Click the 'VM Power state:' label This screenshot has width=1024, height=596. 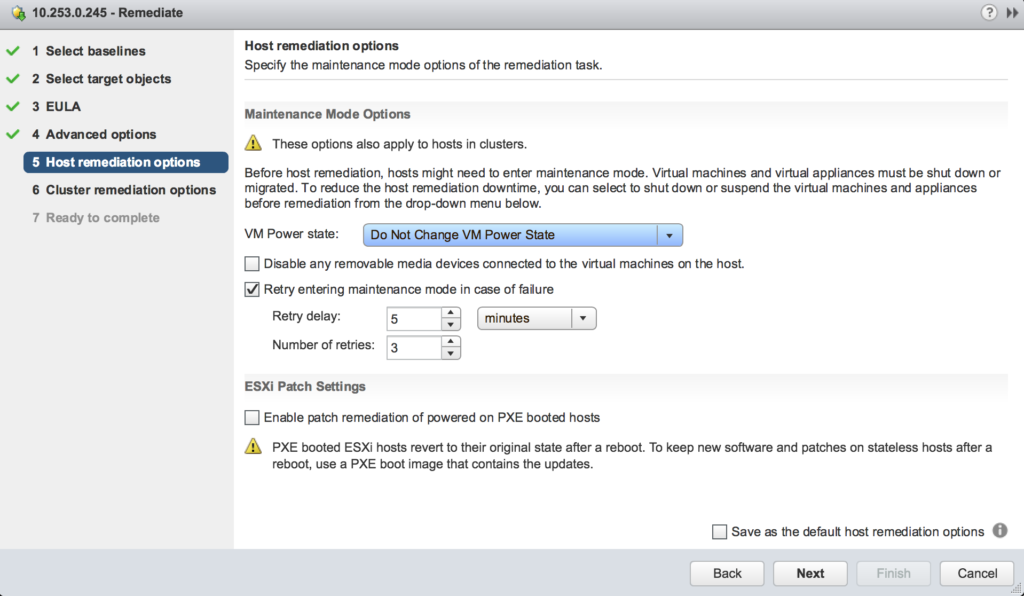point(291,234)
